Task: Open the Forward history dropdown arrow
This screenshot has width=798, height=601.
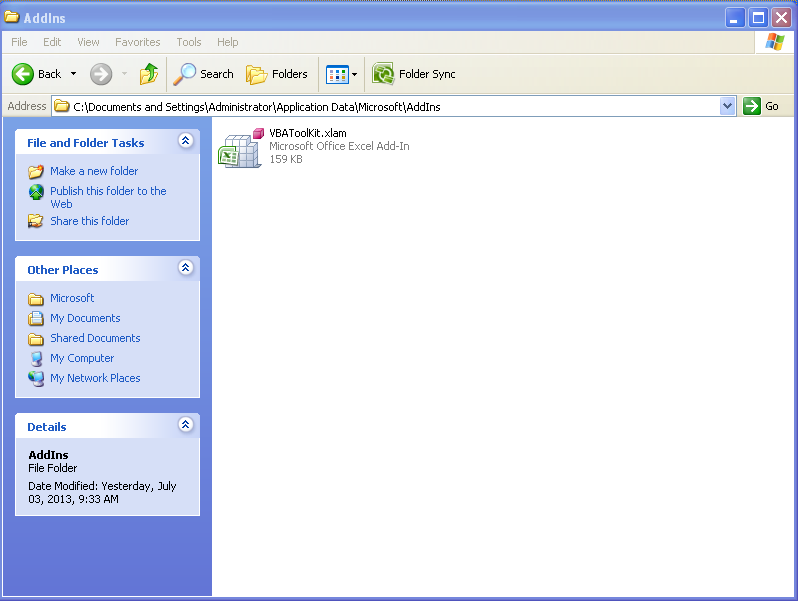Action: (x=124, y=74)
